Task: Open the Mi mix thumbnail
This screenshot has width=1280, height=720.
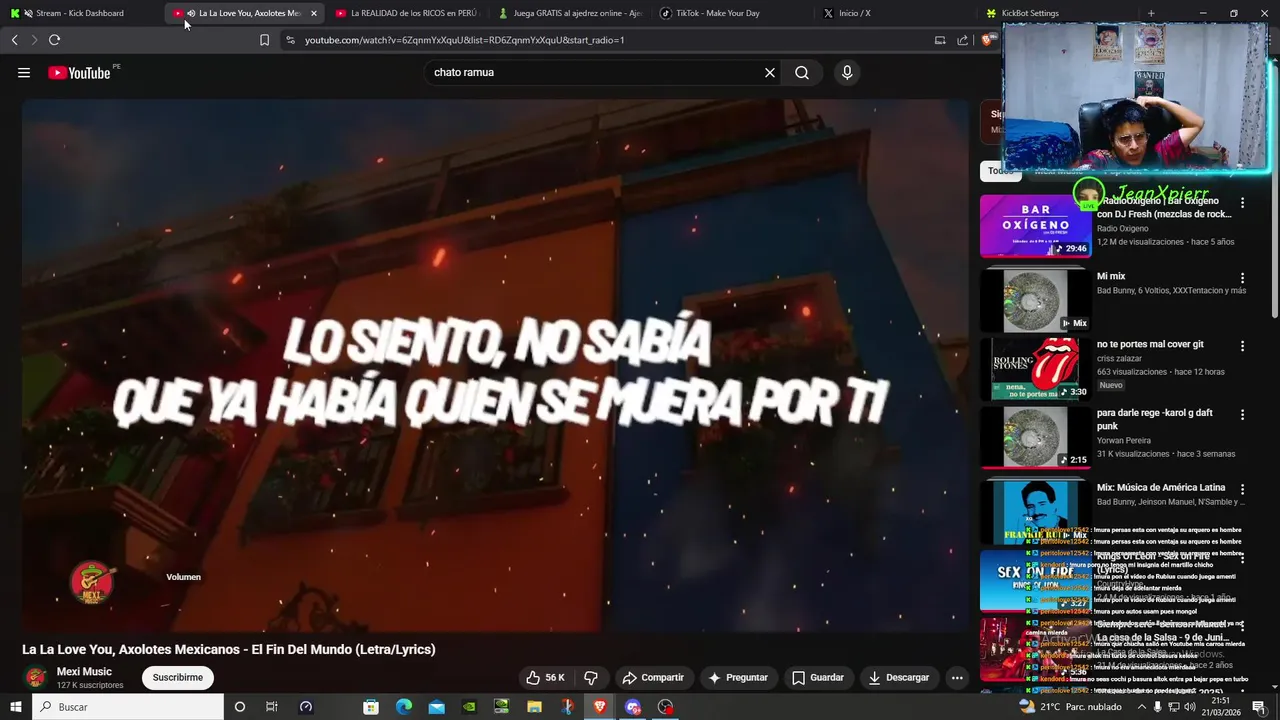Action: tap(1035, 300)
